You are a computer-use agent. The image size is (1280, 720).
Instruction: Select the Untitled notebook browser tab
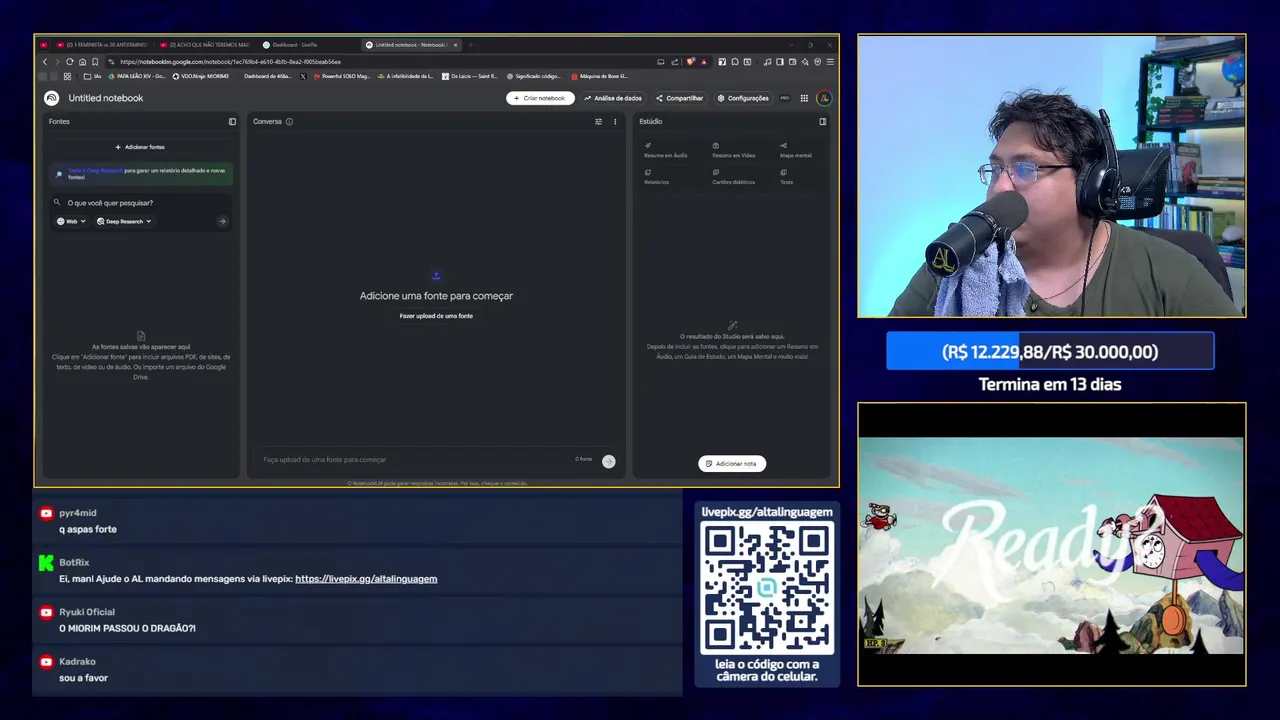tap(410, 45)
